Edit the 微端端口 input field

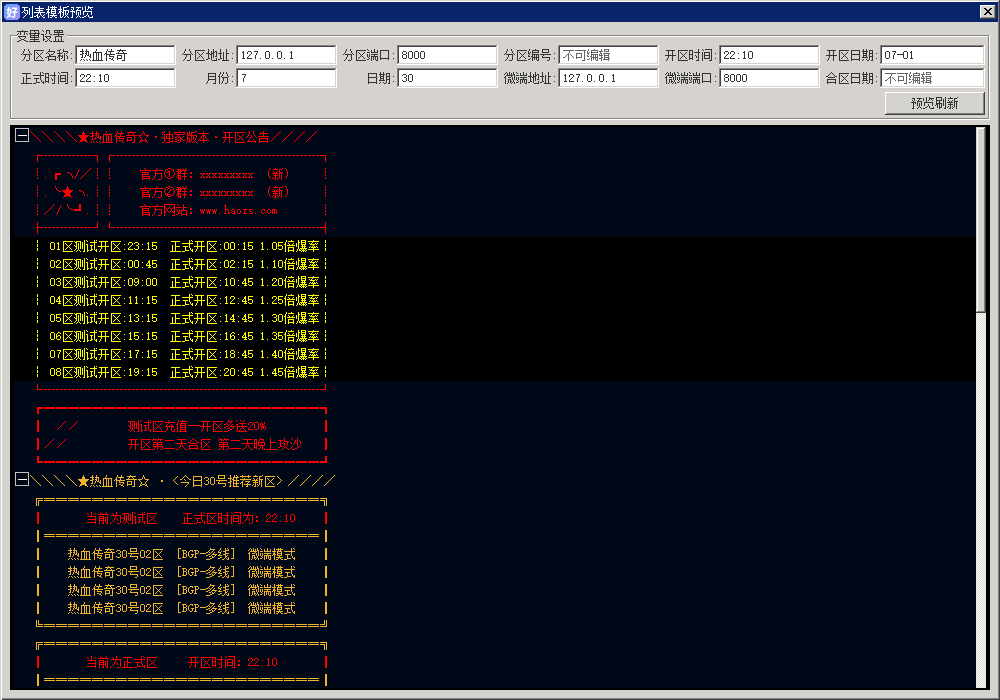click(x=769, y=78)
